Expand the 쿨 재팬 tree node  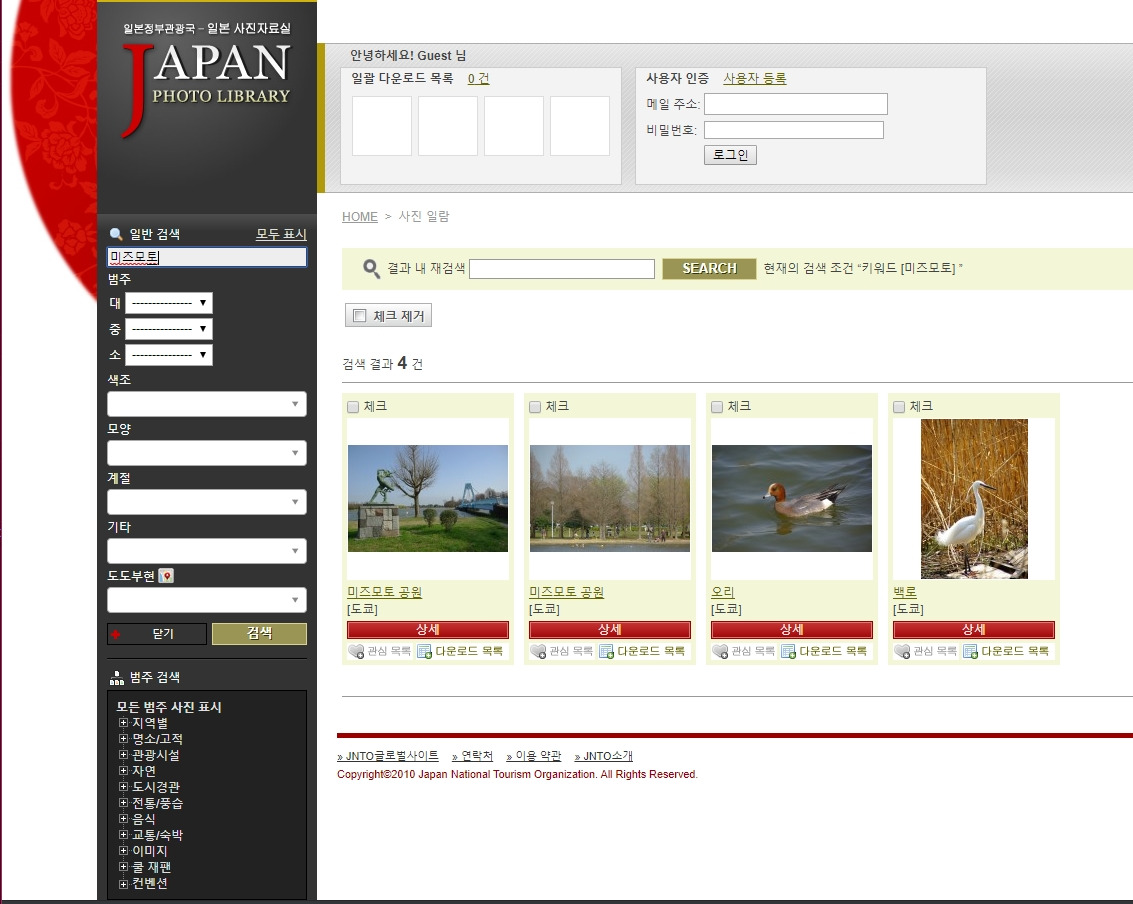click(124, 867)
